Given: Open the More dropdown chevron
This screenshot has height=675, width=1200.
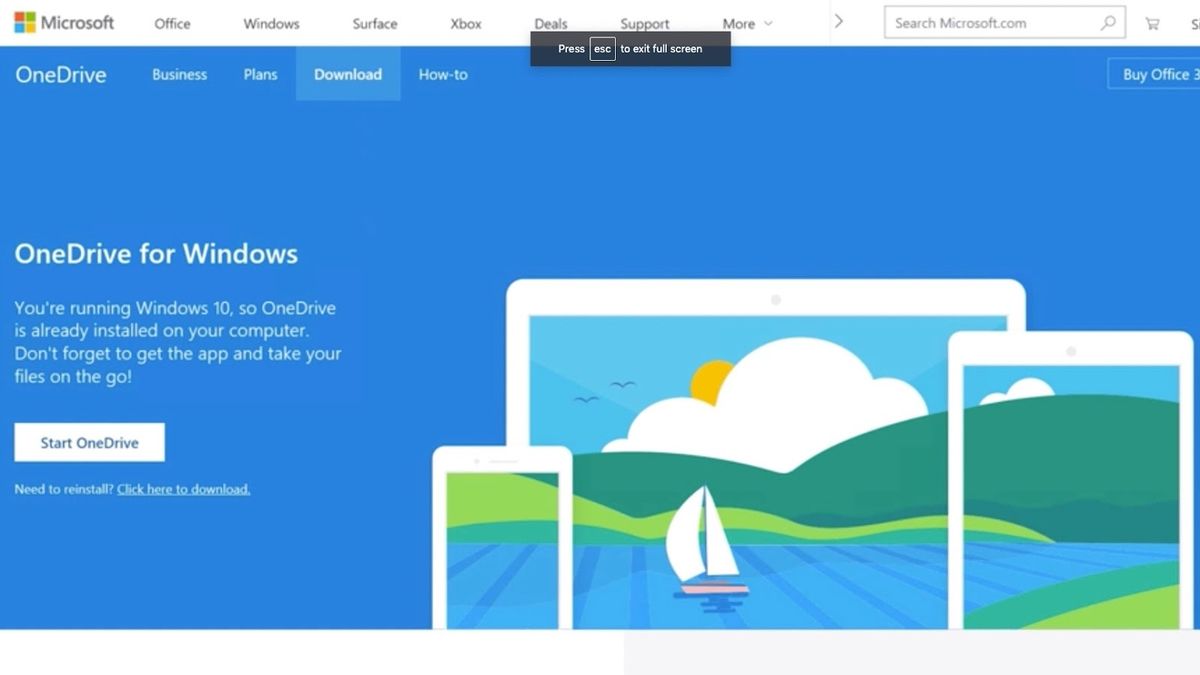Looking at the screenshot, I should pyautogui.click(x=768, y=23).
